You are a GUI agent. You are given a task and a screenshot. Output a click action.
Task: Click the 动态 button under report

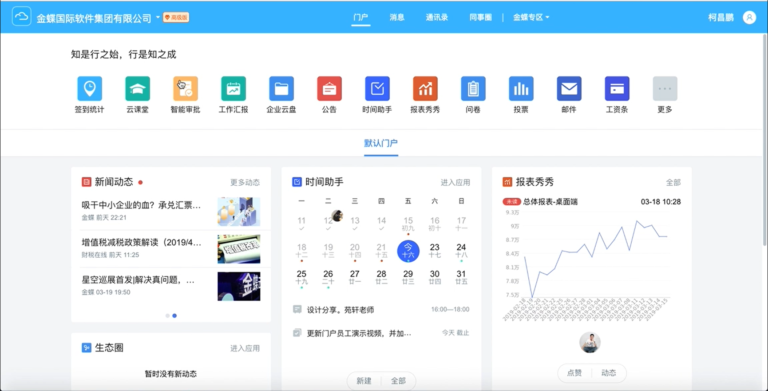coord(608,373)
